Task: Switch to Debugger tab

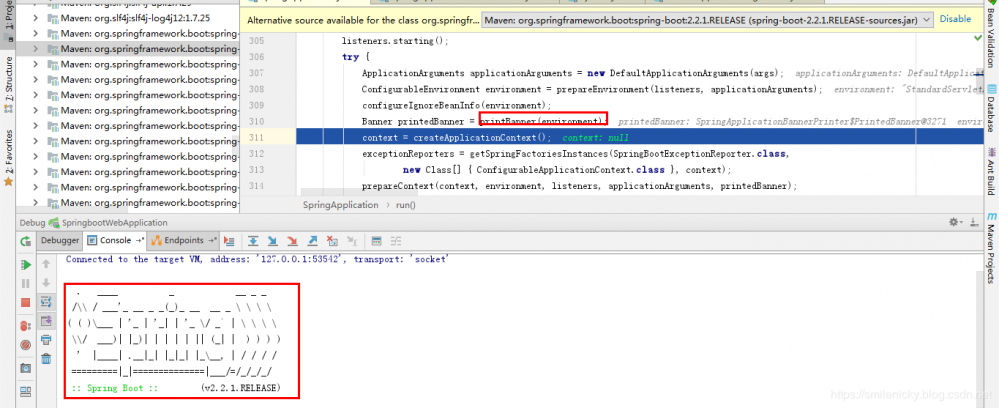Action: point(59,240)
